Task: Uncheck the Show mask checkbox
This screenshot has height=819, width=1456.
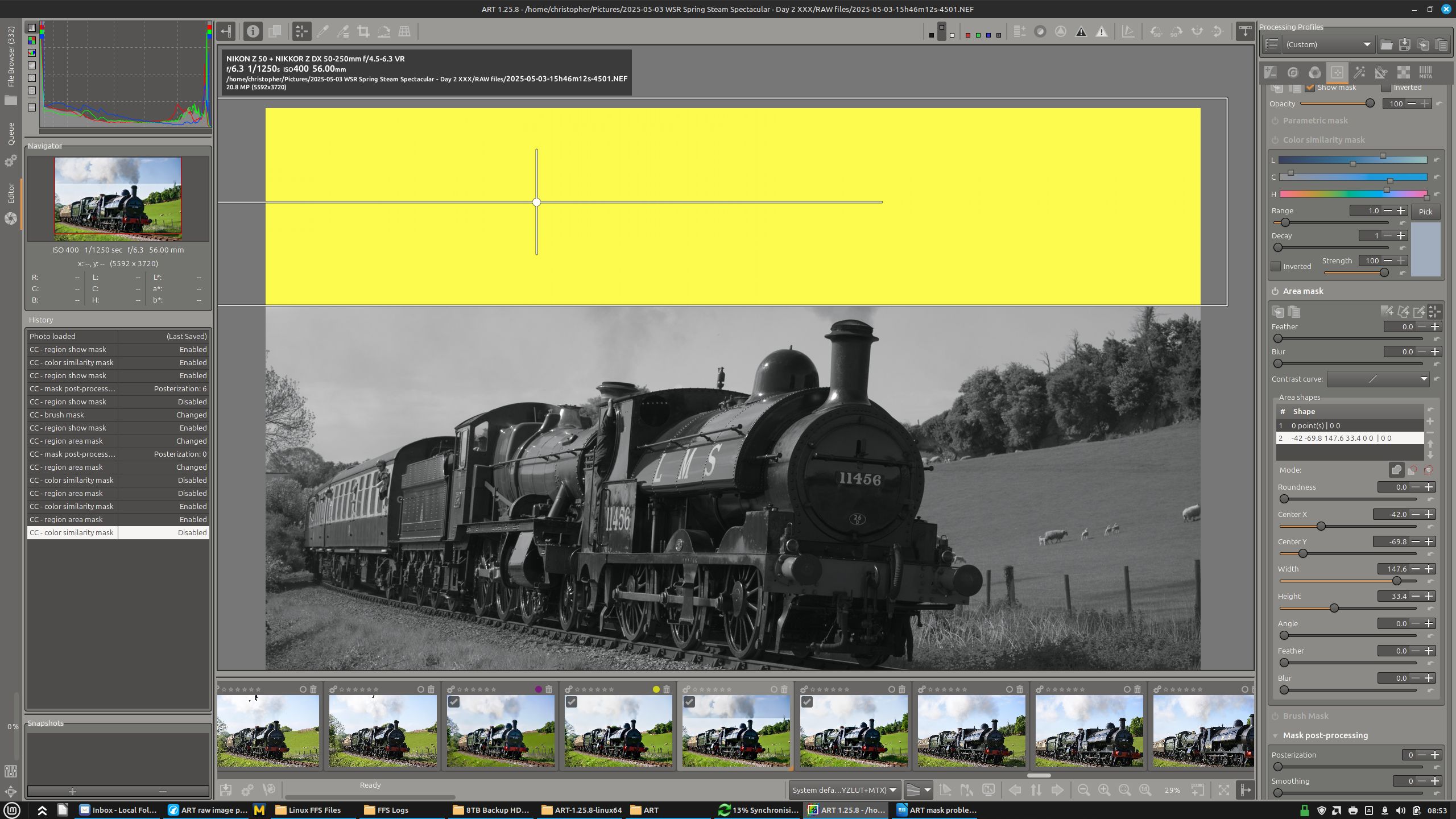Action: click(x=1310, y=88)
